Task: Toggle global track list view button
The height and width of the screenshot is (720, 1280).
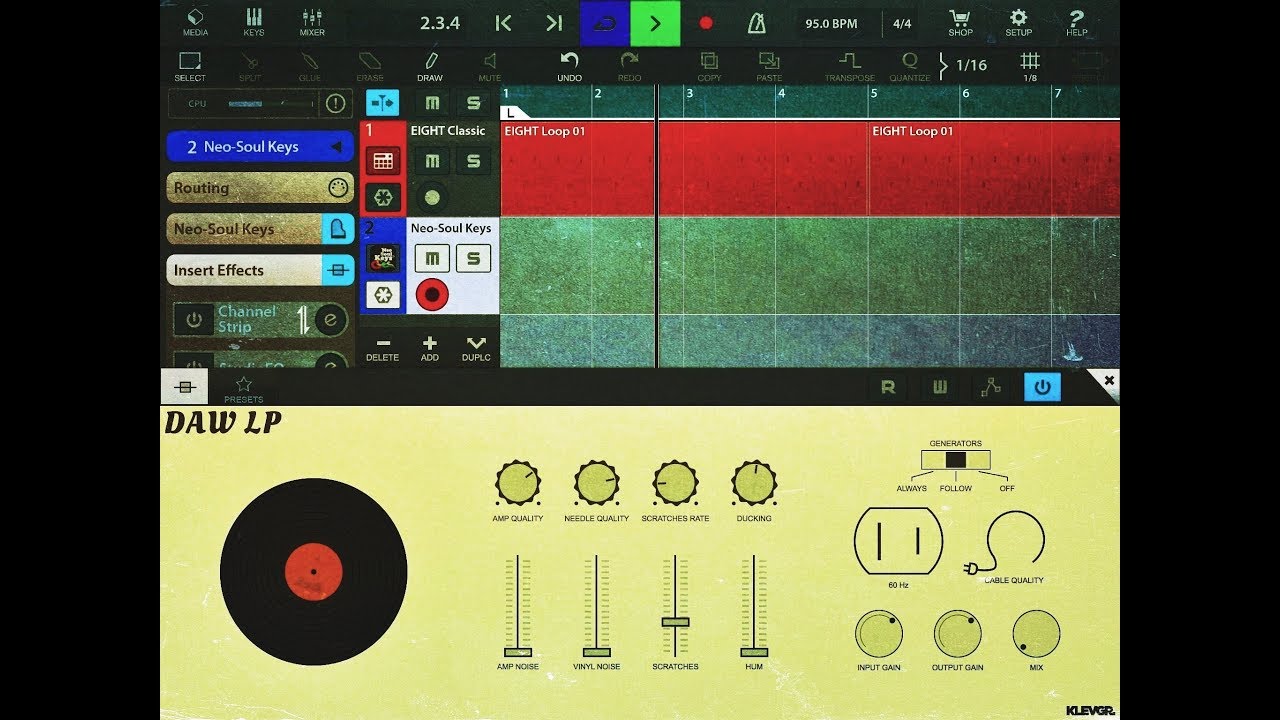Action: pos(382,103)
